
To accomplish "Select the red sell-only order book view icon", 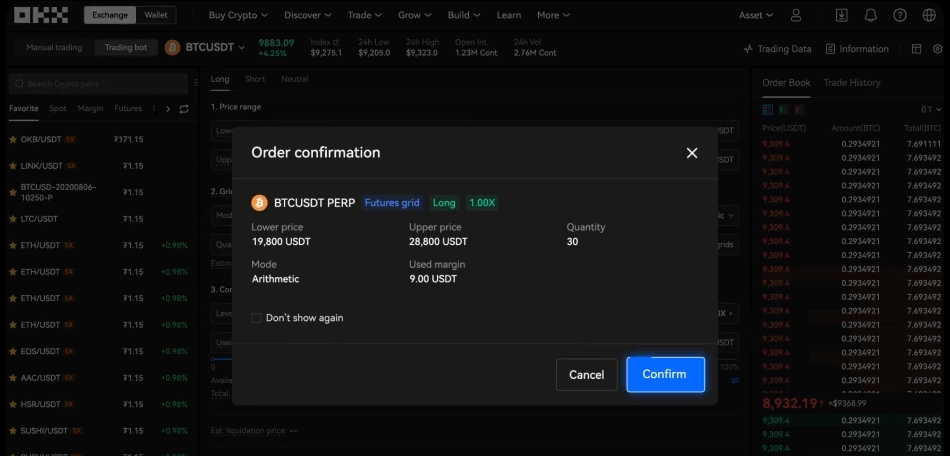I will (x=799, y=110).
